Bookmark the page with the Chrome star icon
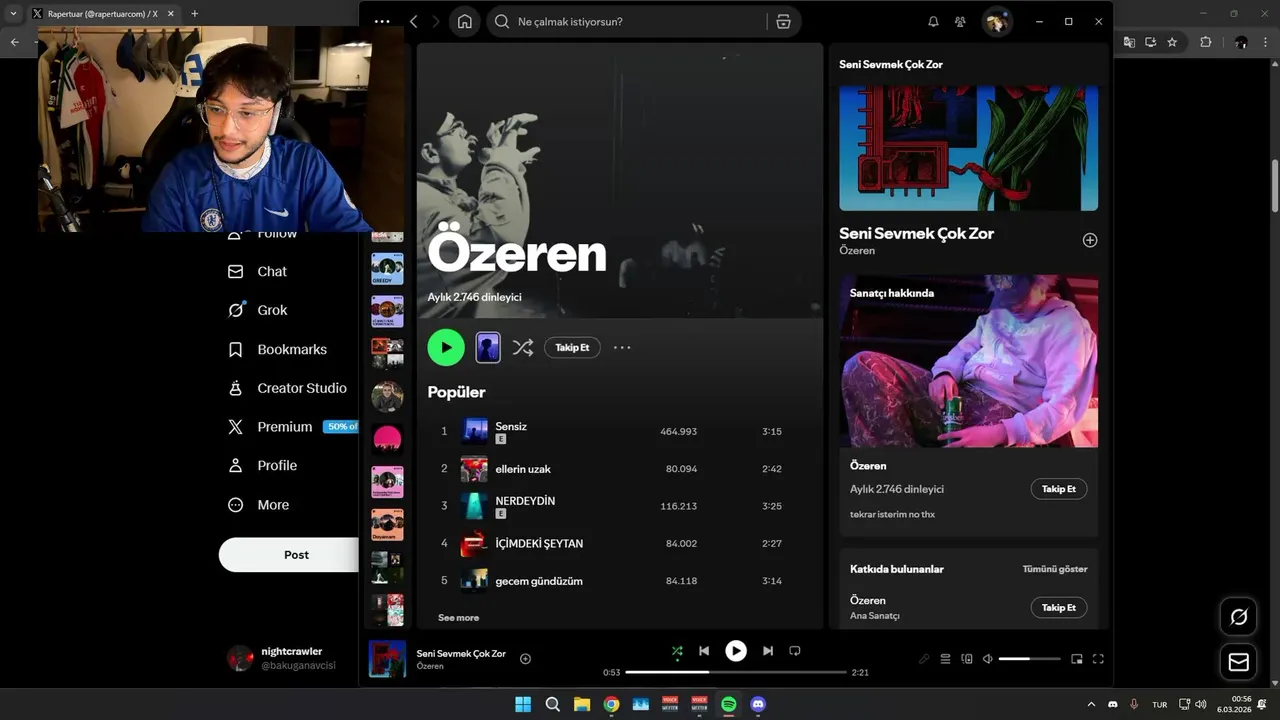Image resolution: width=1280 pixels, height=720 pixels. (x=1172, y=42)
